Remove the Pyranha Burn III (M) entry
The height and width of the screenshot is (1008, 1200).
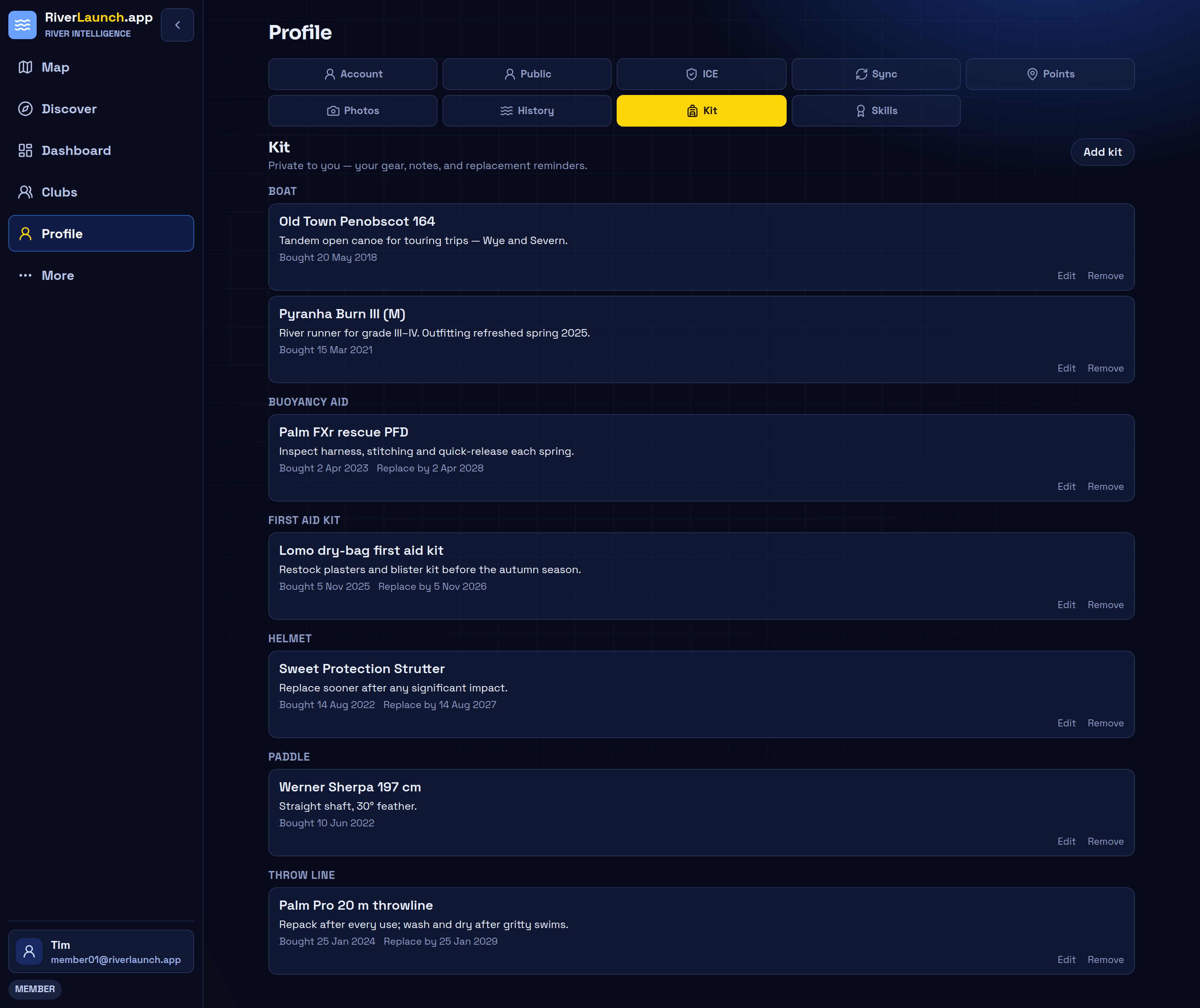[x=1106, y=369]
